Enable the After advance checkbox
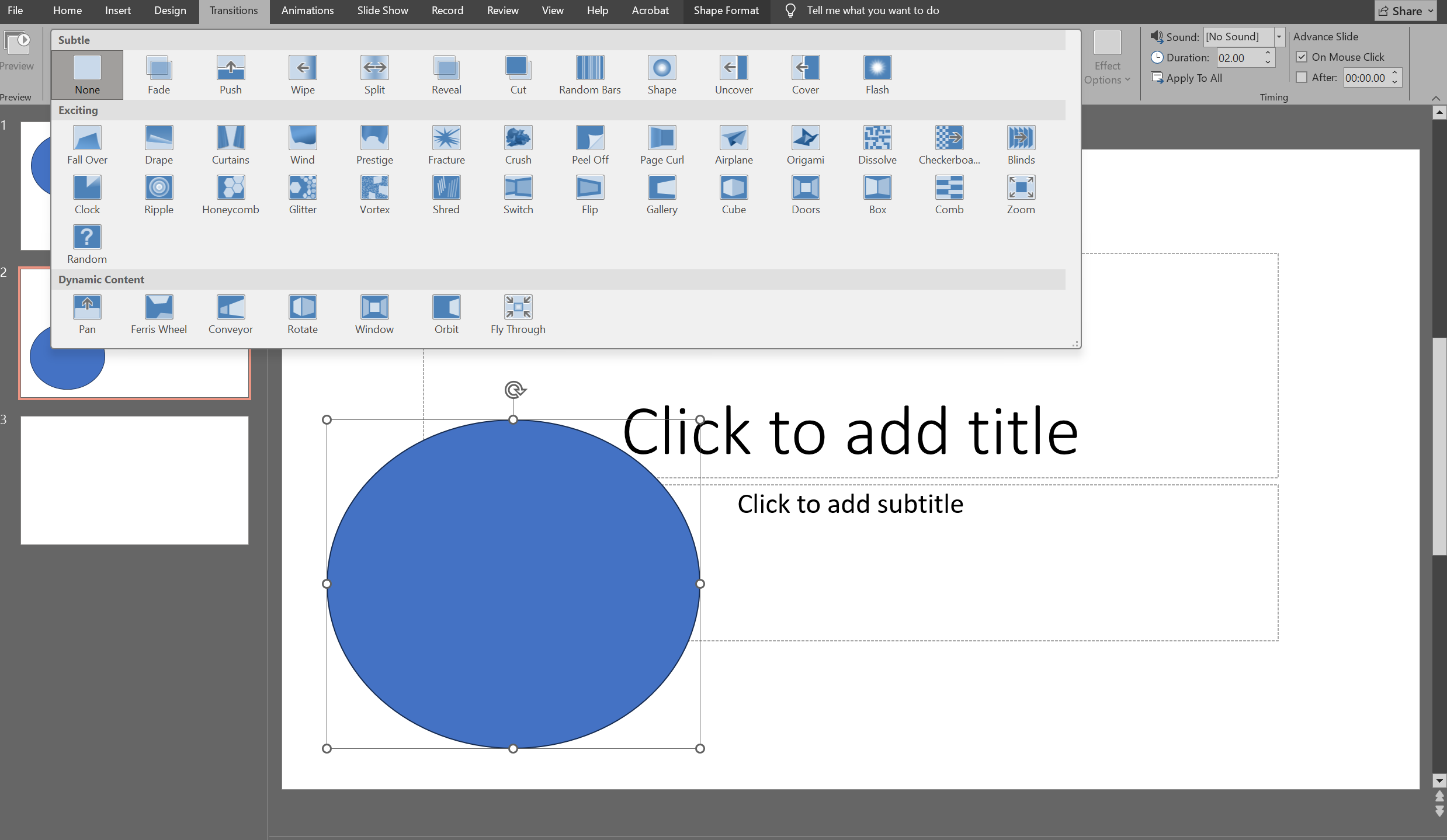Screen dimensions: 1447x840 [1302, 78]
